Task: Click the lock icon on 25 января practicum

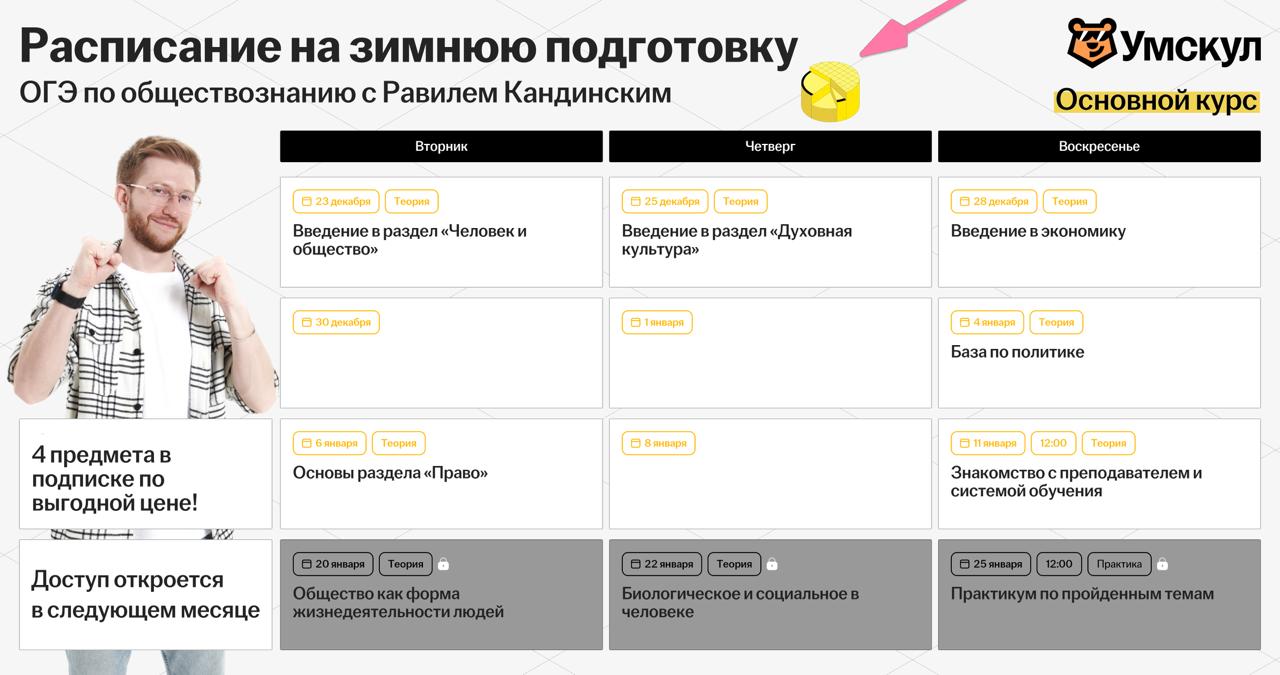Action: pyautogui.click(x=1162, y=564)
